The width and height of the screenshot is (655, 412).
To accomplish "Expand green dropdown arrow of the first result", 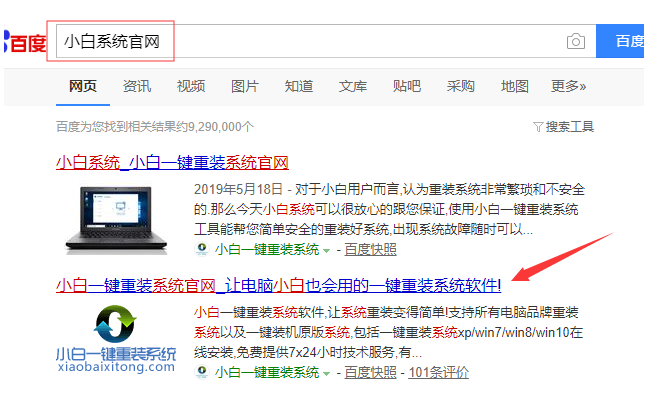I will (x=327, y=251).
